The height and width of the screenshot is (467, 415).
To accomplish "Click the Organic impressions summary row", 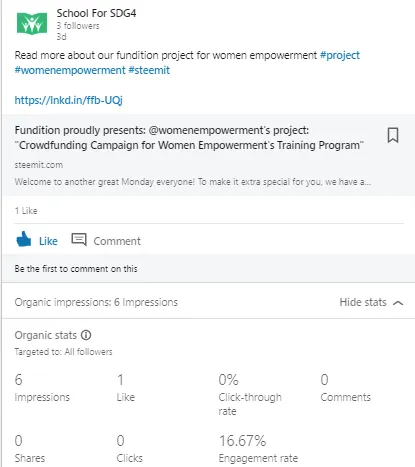I will (208, 302).
